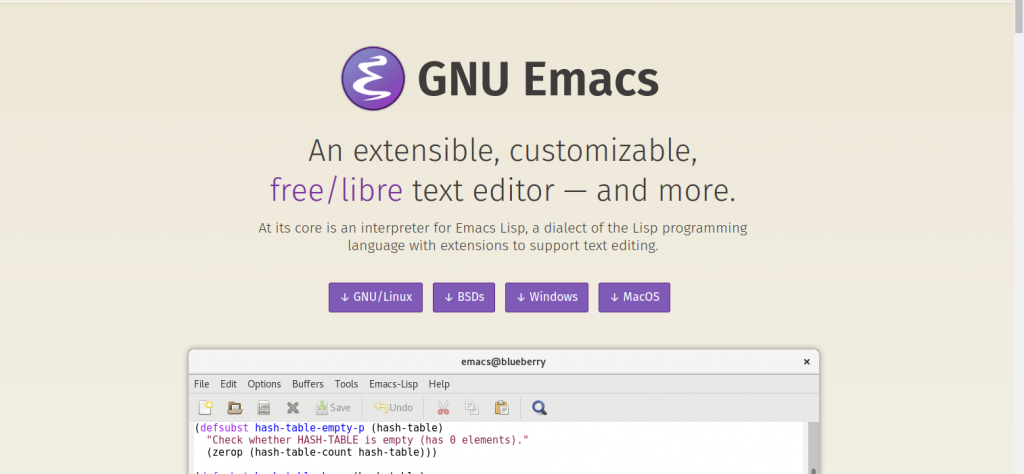1024x474 pixels.
Task: Open the Buffers menu
Action: click(x=308, y=384)
